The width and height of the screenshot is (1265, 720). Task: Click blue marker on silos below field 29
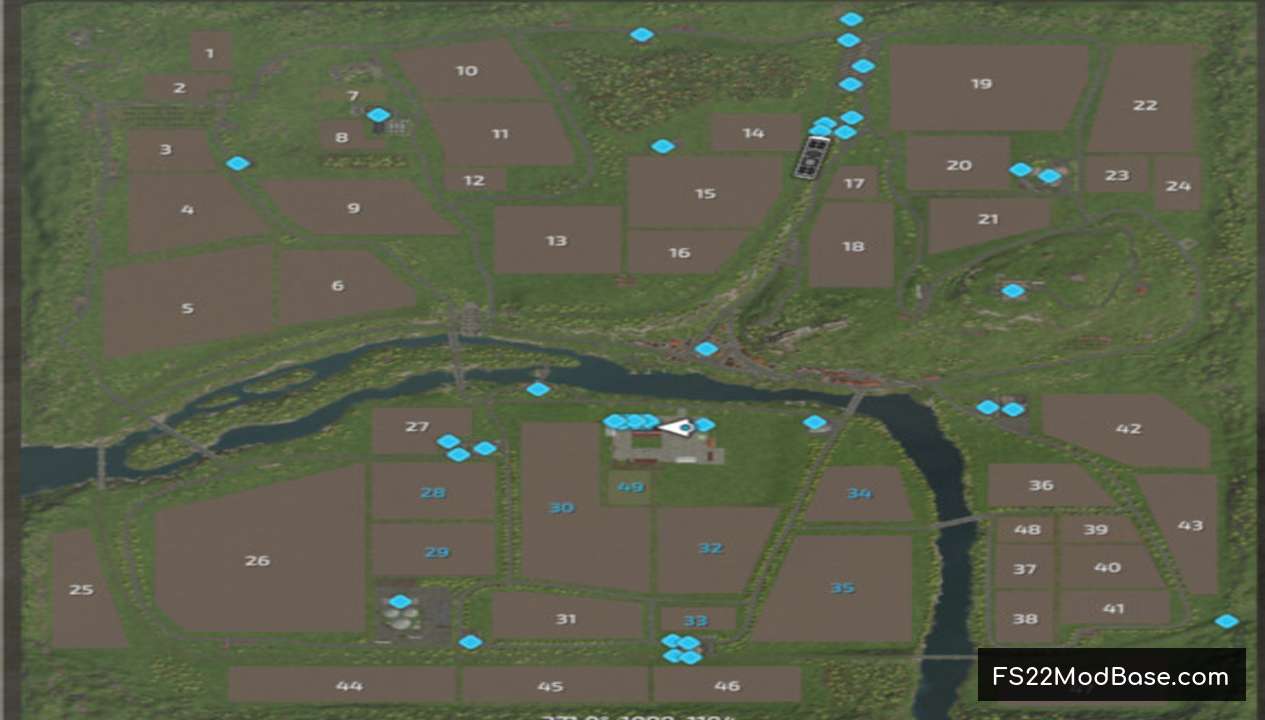click(400, 601)
